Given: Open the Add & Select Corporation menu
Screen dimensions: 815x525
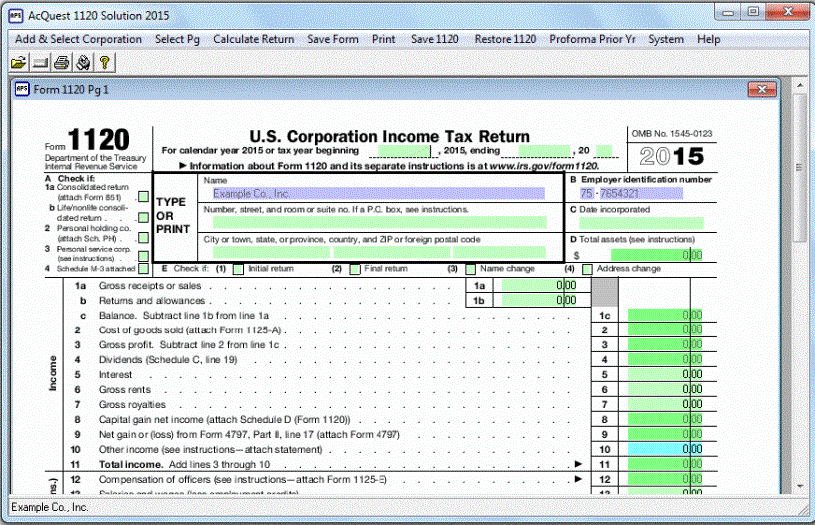Looking at the screenshot, I should click(78, 40).
